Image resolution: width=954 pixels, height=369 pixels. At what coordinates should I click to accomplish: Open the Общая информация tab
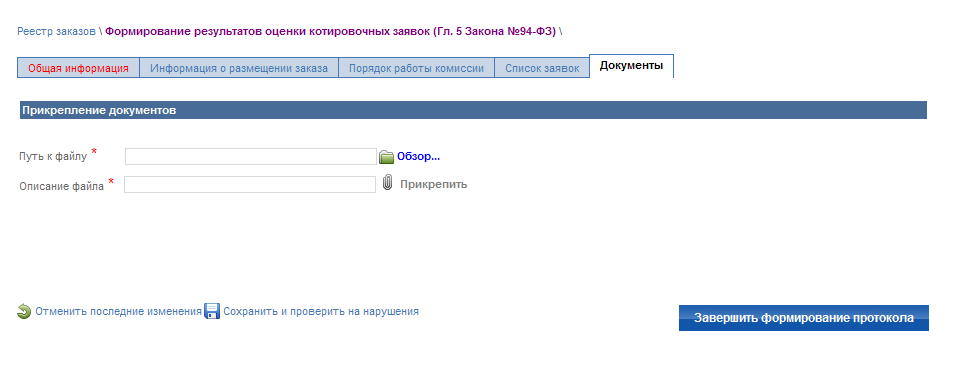[x=78, y=68]
